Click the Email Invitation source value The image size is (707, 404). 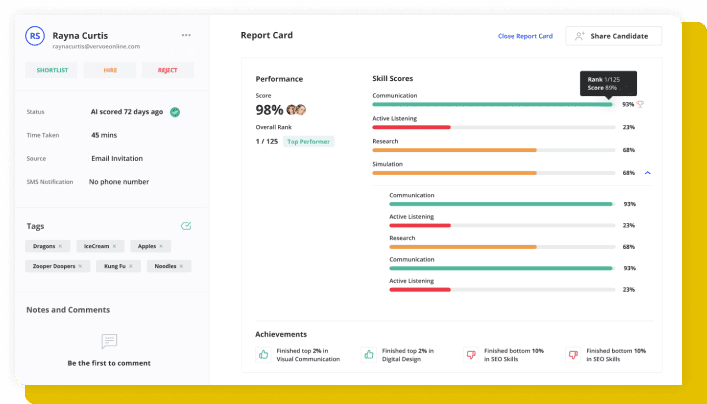tap(117, 159)
